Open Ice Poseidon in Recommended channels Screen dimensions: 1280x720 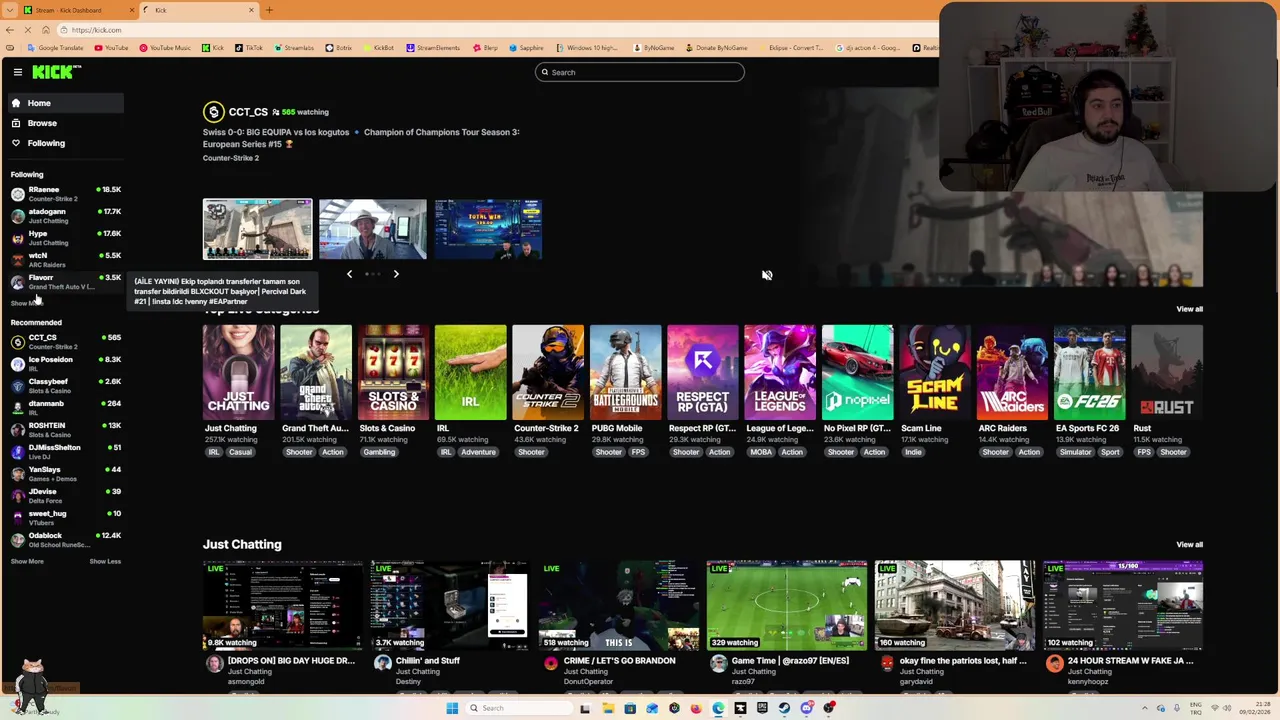[x=65, y=364]
